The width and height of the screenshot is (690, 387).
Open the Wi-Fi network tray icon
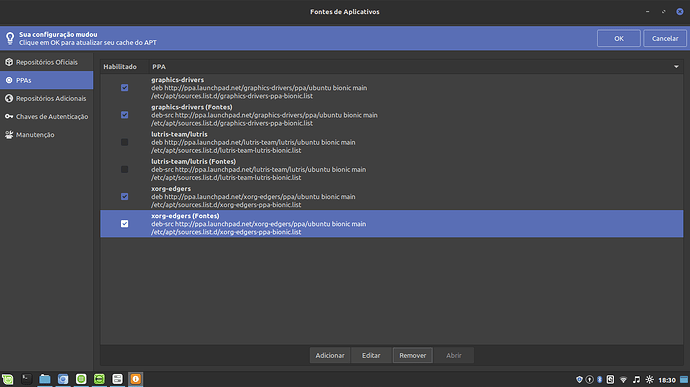tap(623, 380)
